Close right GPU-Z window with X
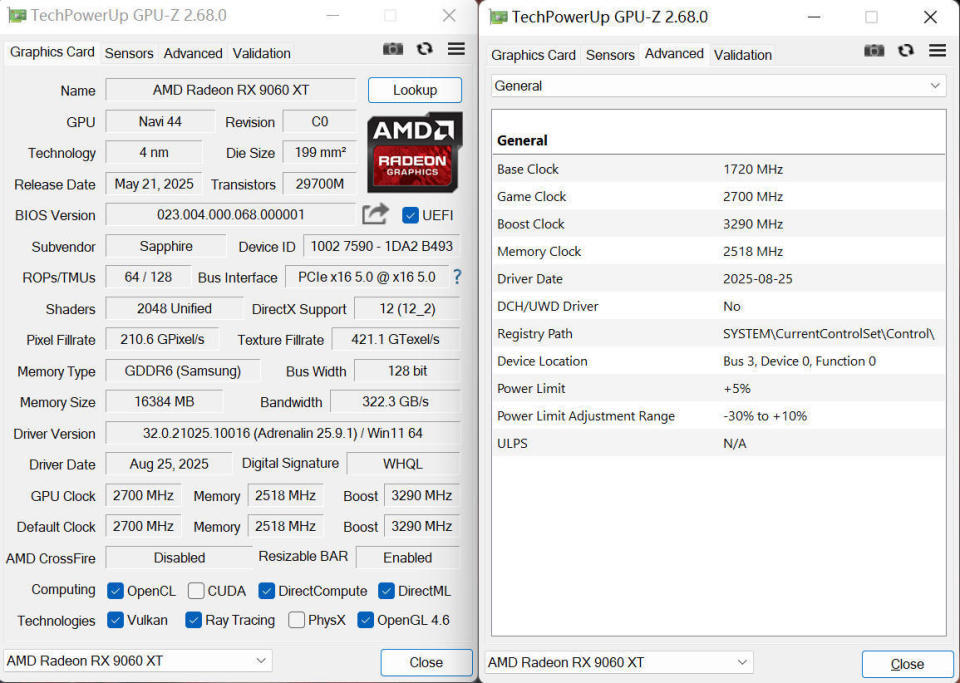The width and height of the screenshot is (960, 683). [x=930, y=17]
